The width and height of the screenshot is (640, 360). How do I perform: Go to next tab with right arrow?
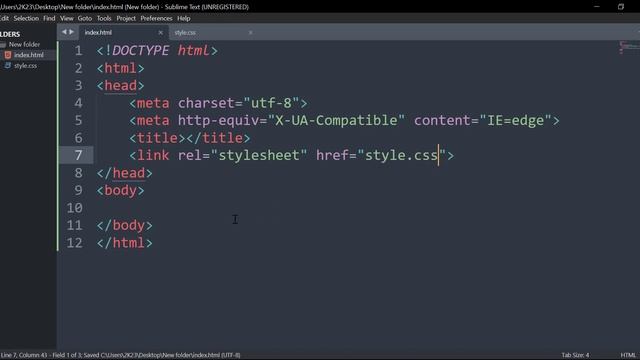71,32
